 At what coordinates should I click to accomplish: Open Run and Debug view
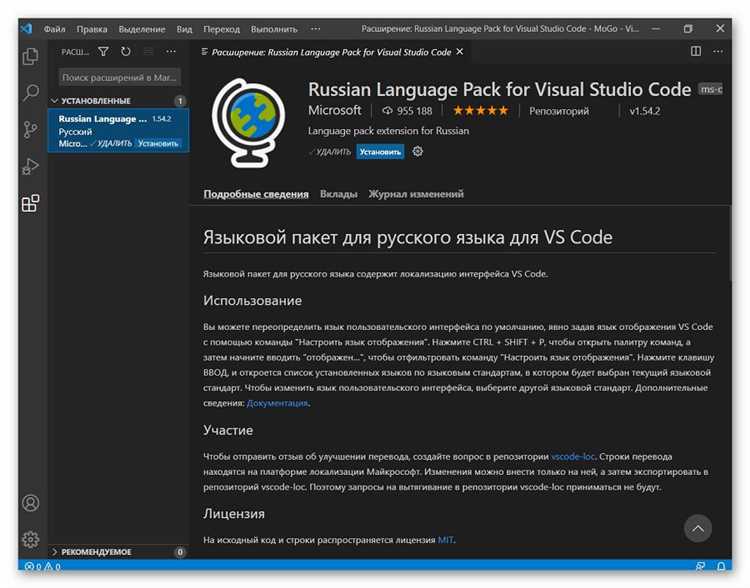point(31,166)
